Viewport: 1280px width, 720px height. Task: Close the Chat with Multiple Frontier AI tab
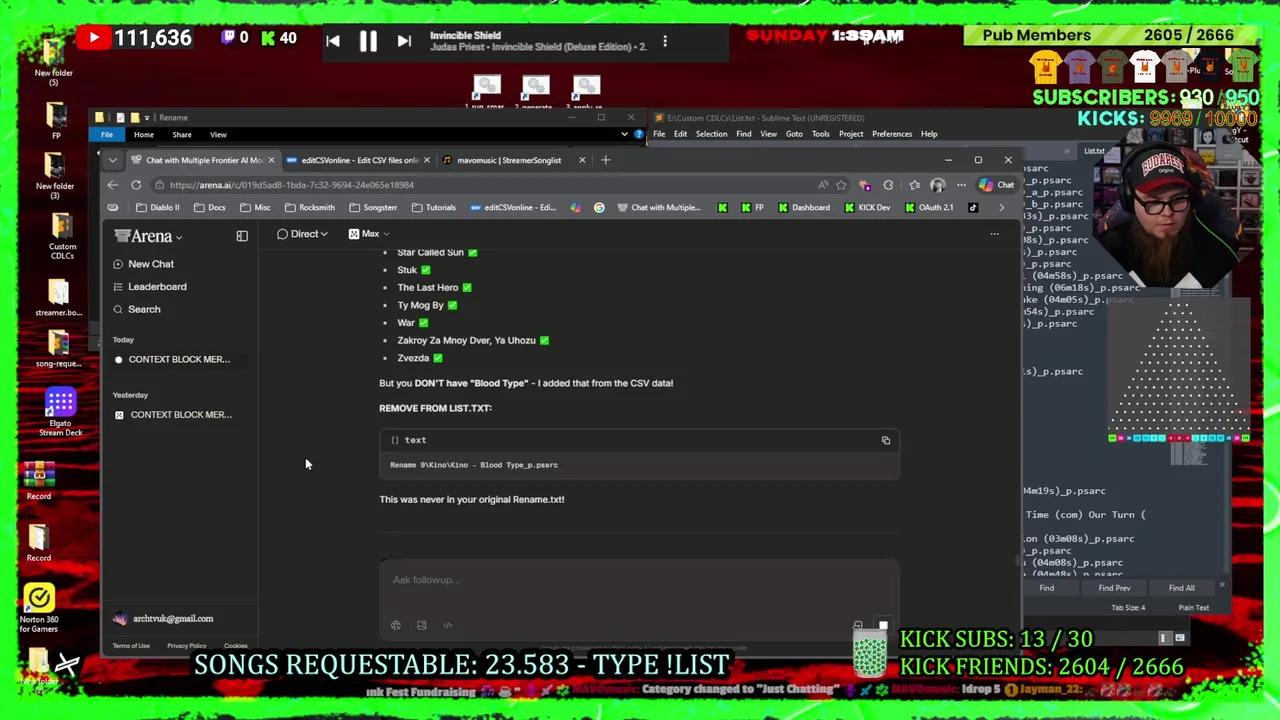(272, 160)
